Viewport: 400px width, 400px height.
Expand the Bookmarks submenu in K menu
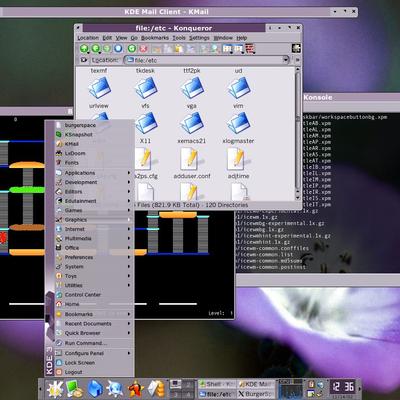point(93,314)
